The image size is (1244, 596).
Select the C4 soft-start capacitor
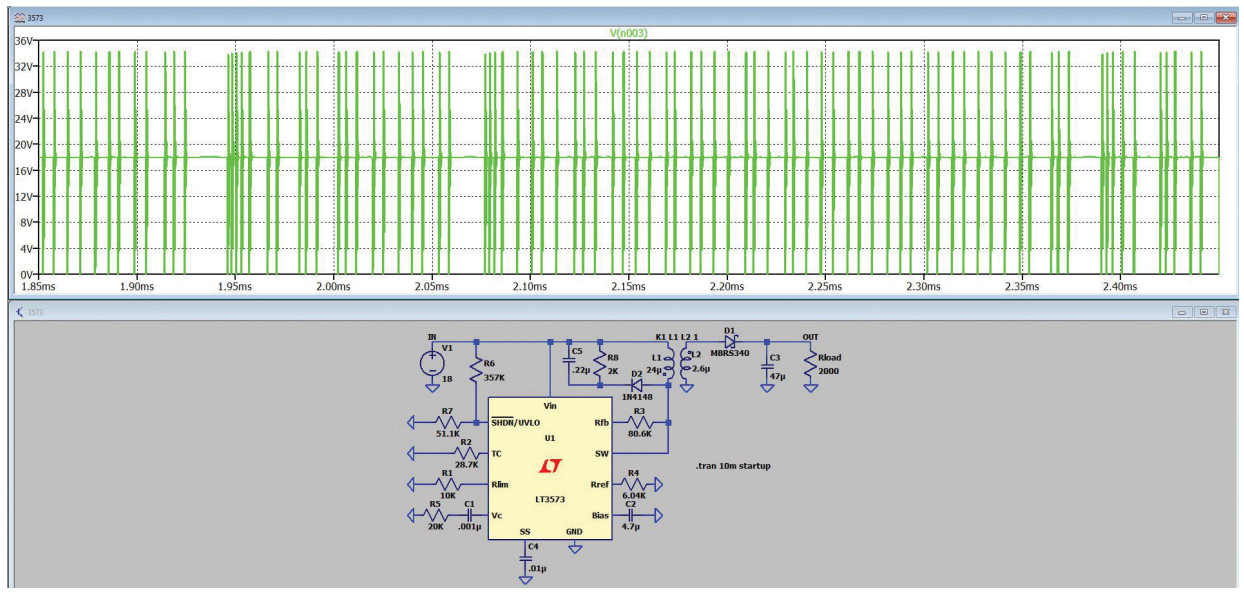pyautogui.click(x=525, y=561)
